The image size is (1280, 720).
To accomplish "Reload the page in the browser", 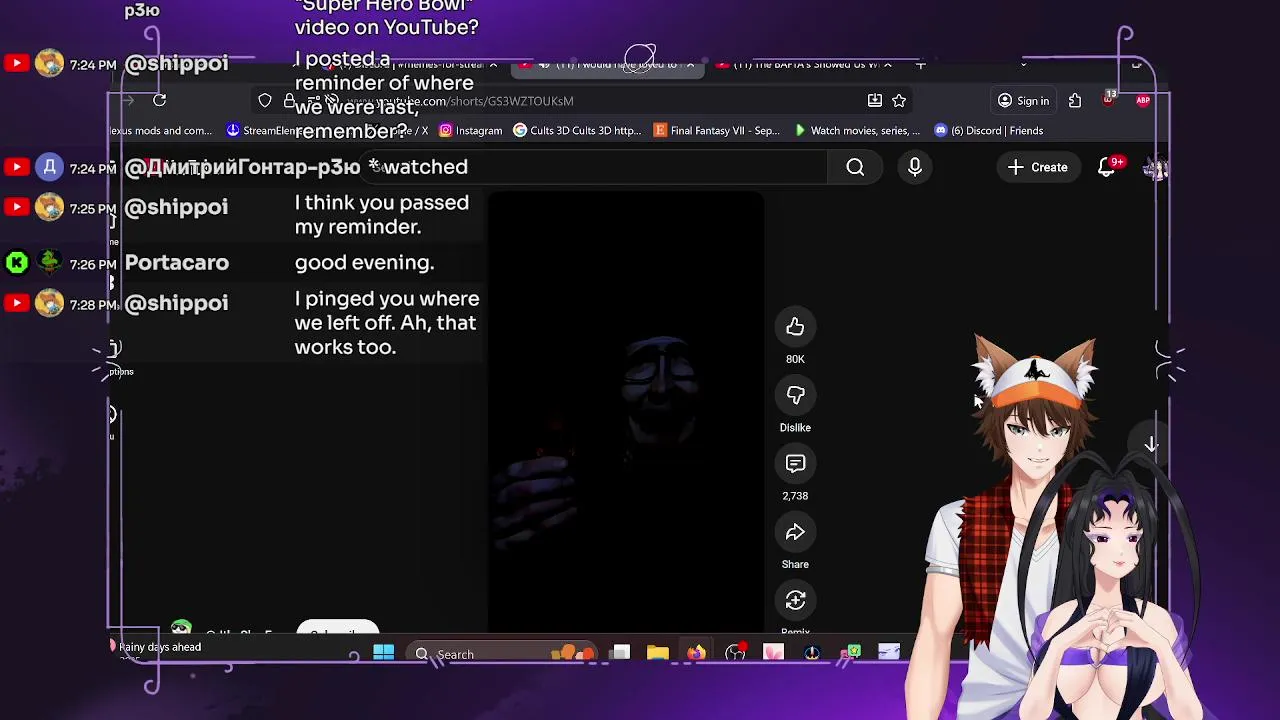I will pos(159,100).
